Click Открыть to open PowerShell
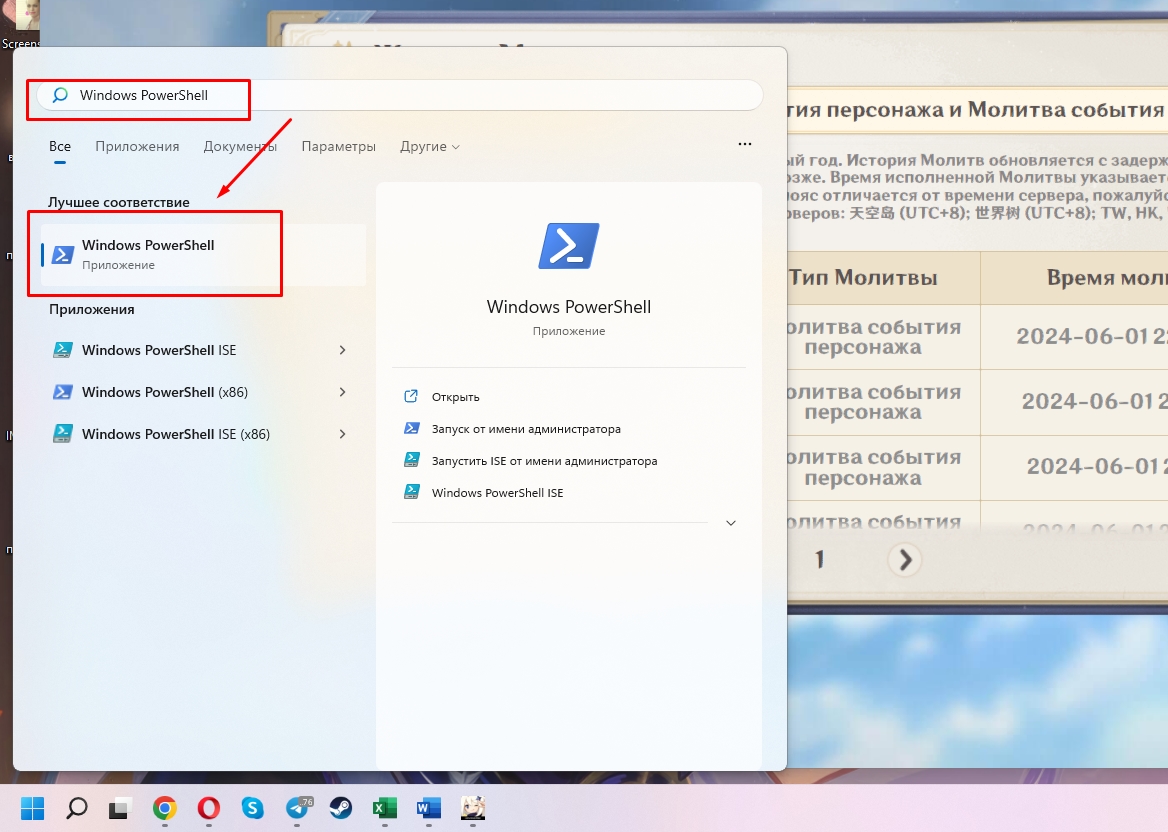This screenshot has width=1168, height=832. click(455, 397)
